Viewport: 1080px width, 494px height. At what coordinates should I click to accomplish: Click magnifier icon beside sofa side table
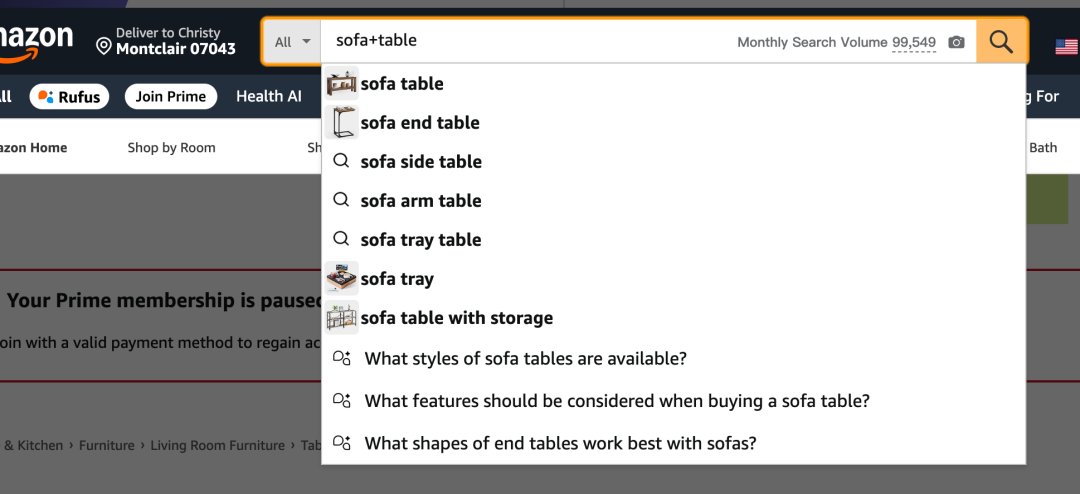tap(341, 161)
